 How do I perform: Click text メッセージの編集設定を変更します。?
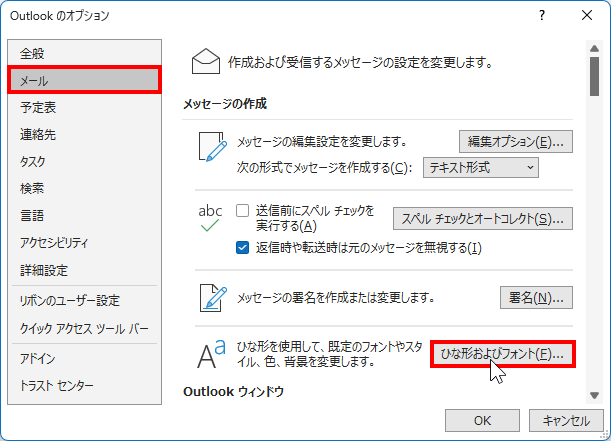point(322,141)
